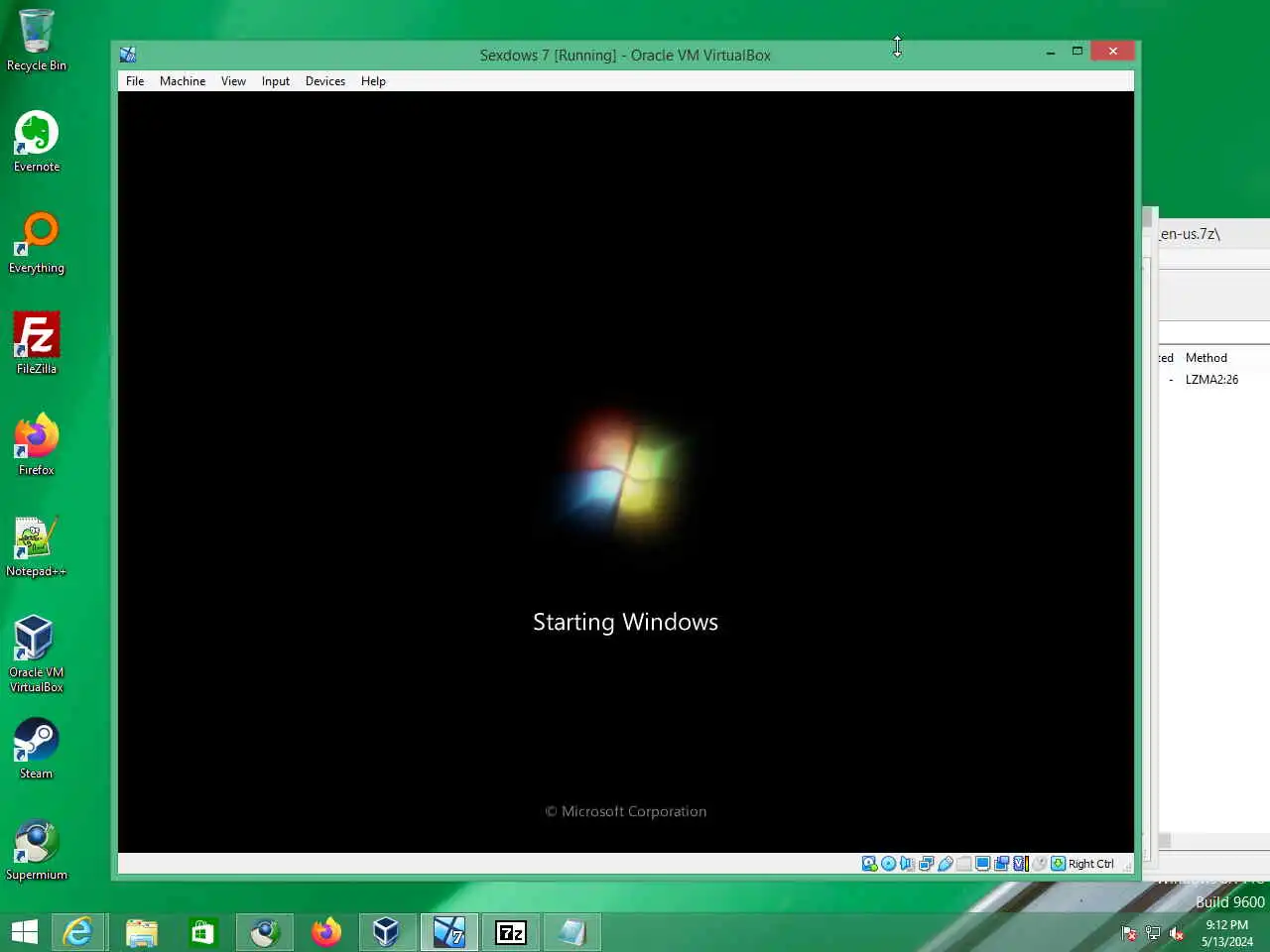Viewport: 1270px width, 952px height.
Task: Click the Right Ctrl host key label
Action: (1091, 864)
